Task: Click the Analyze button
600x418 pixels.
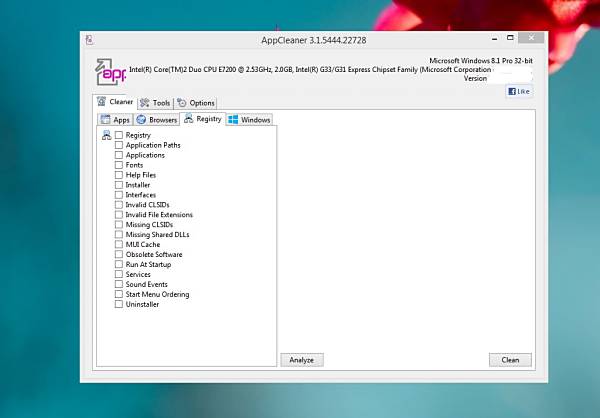Action: tap(302, 360)
